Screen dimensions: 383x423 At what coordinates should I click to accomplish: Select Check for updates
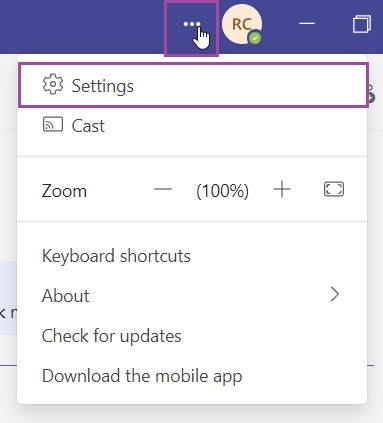(192, 336)
